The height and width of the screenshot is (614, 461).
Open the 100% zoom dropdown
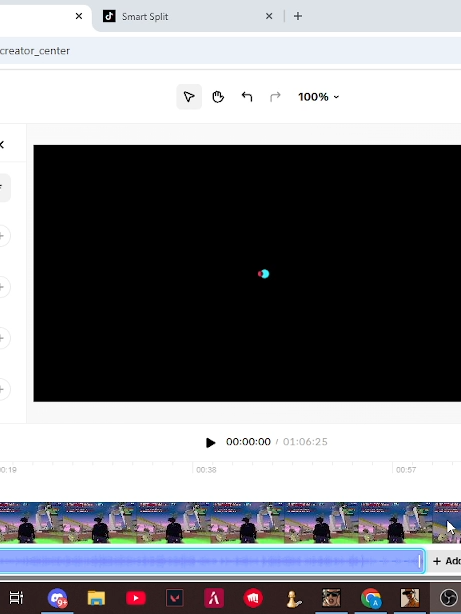[x=318, y=97]
